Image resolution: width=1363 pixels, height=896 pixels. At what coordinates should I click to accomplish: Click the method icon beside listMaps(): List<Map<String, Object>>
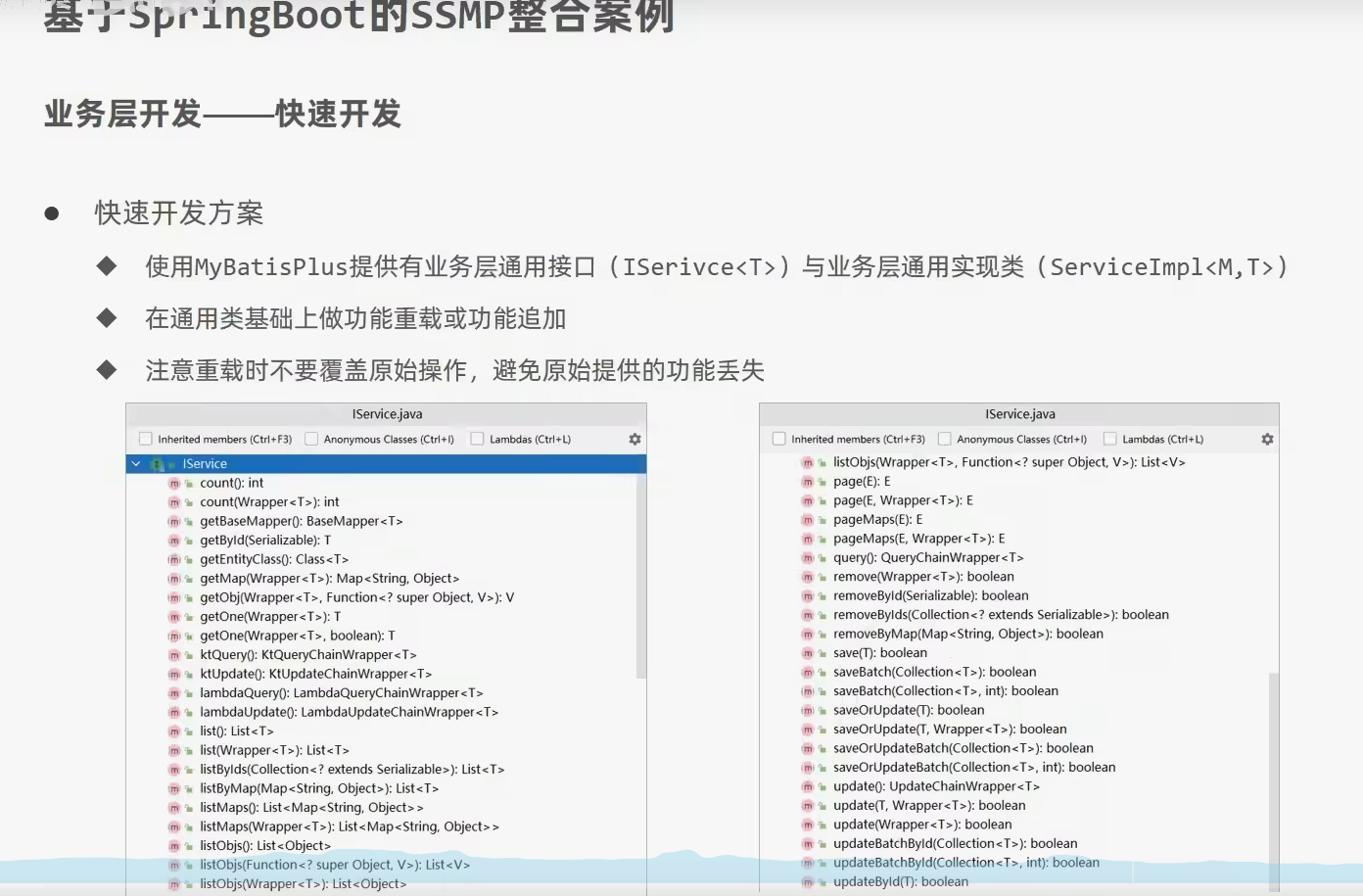click(174, 808)
